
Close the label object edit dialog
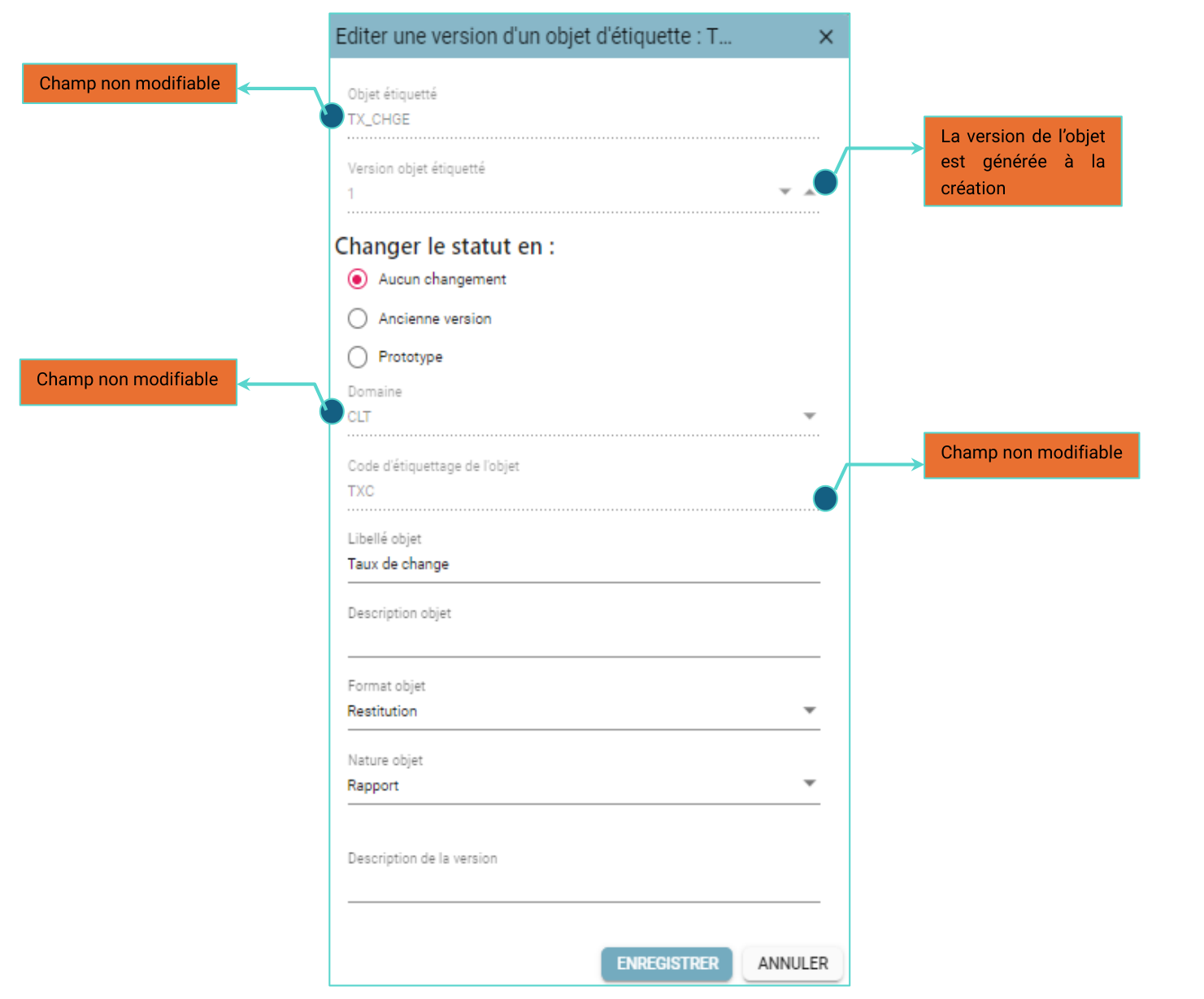pyautogui.click(x=825, y=37)
